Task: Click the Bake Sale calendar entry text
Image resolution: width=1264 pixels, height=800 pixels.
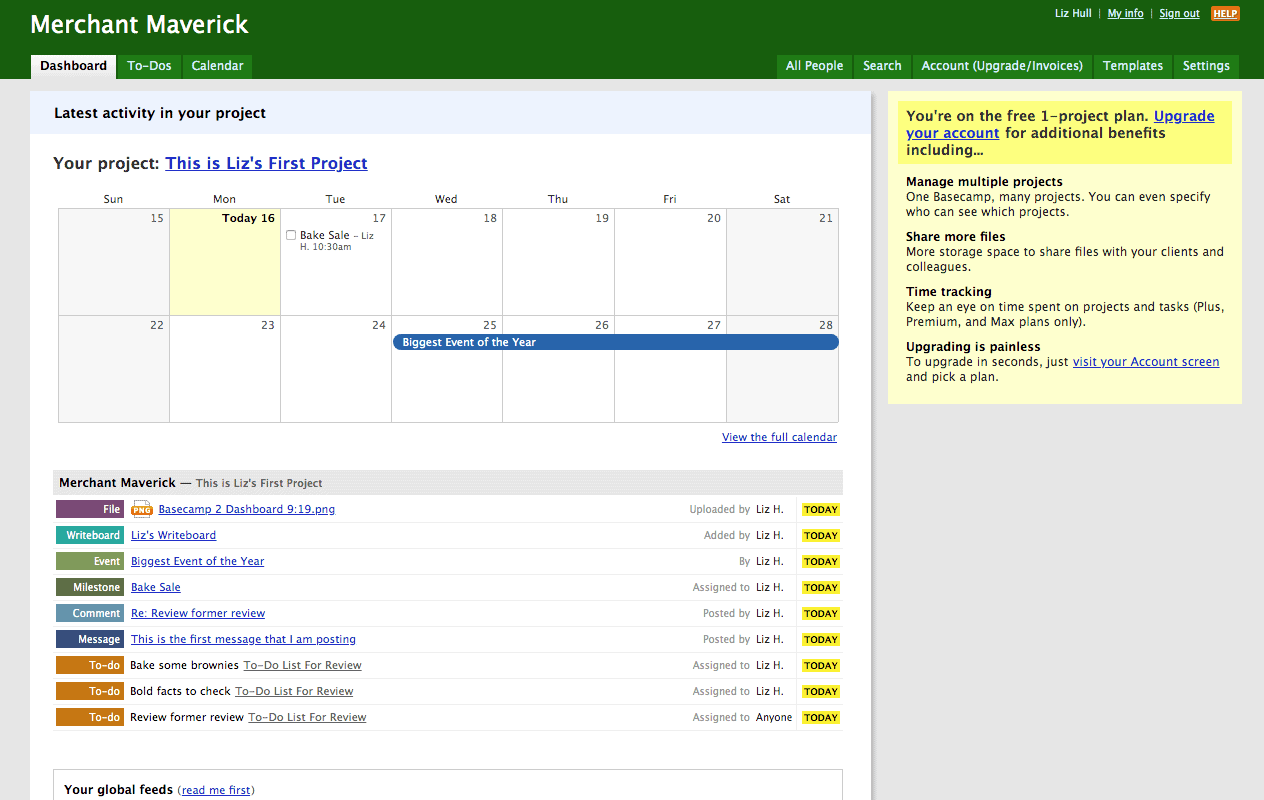Action: (324, 235)
